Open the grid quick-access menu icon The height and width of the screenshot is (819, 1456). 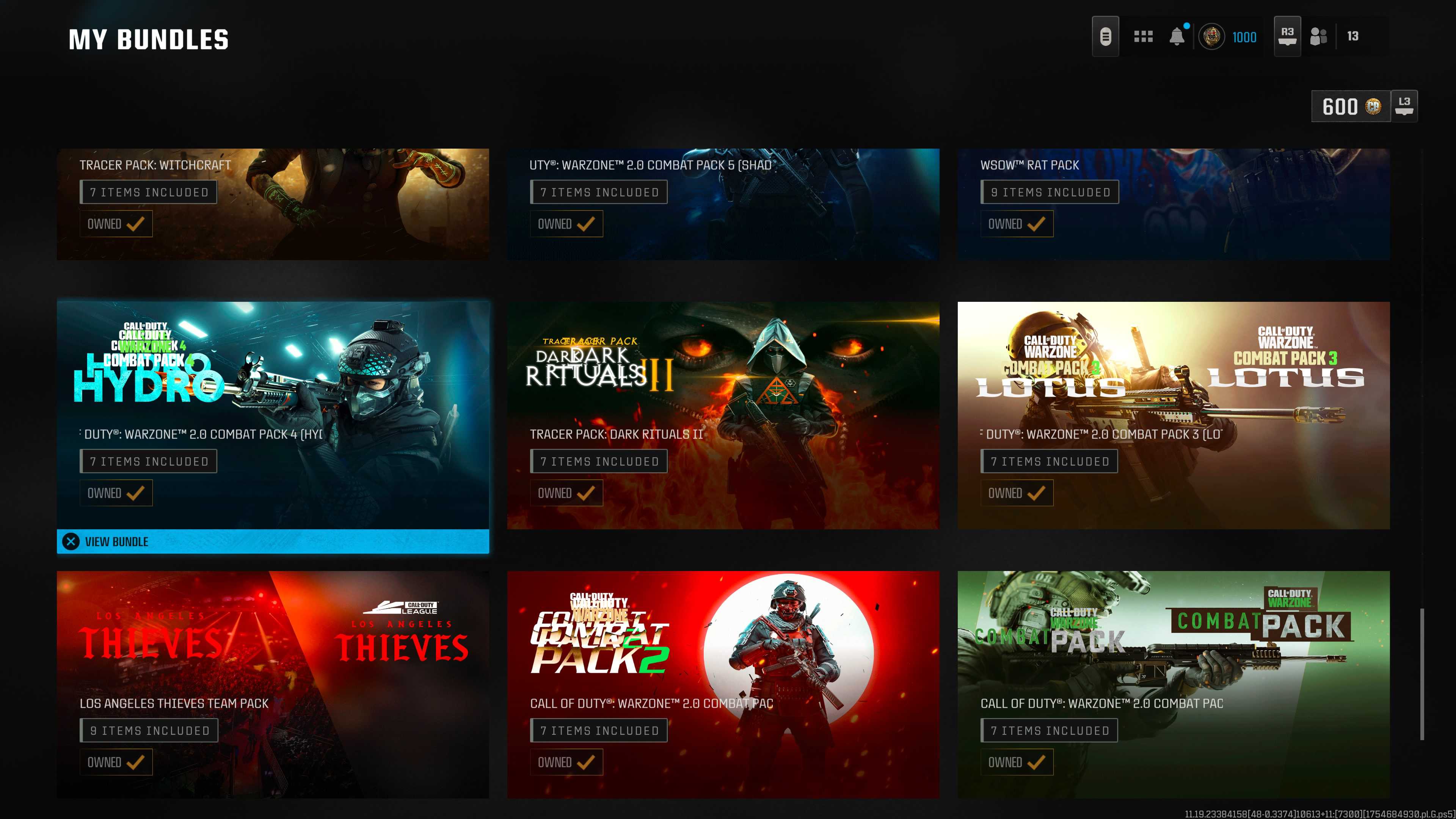[x=1143, y=37]
